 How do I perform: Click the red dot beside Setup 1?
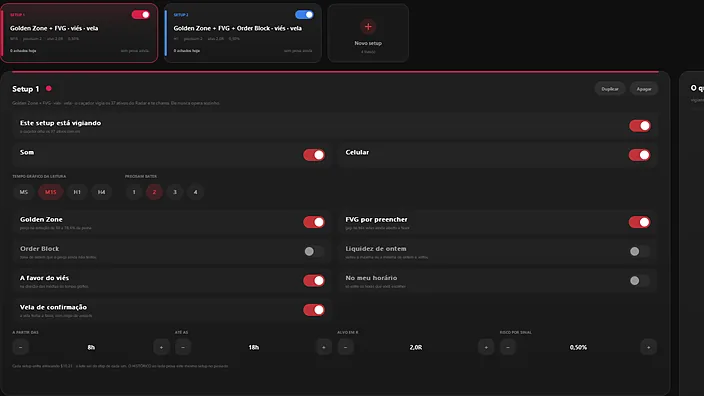[x=49, y=88]
